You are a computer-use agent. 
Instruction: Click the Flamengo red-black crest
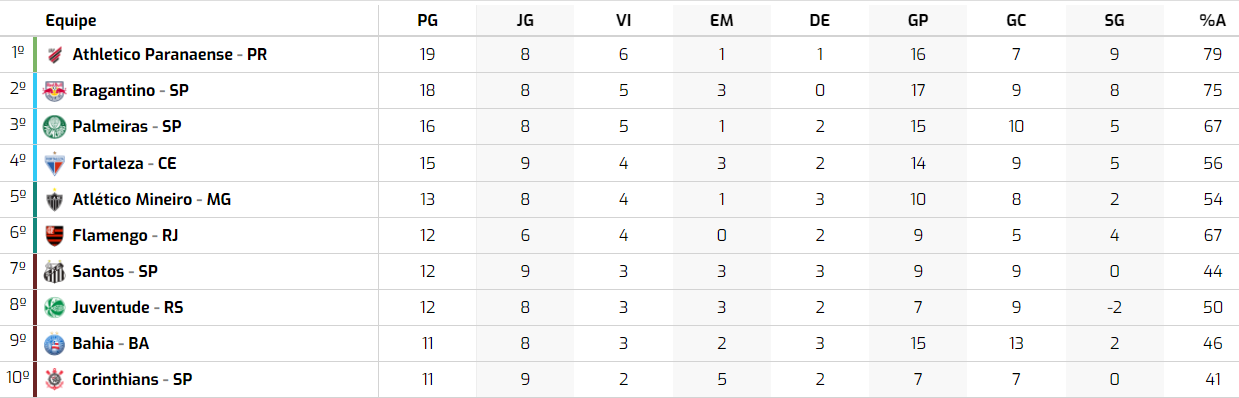tap(54, 235)
